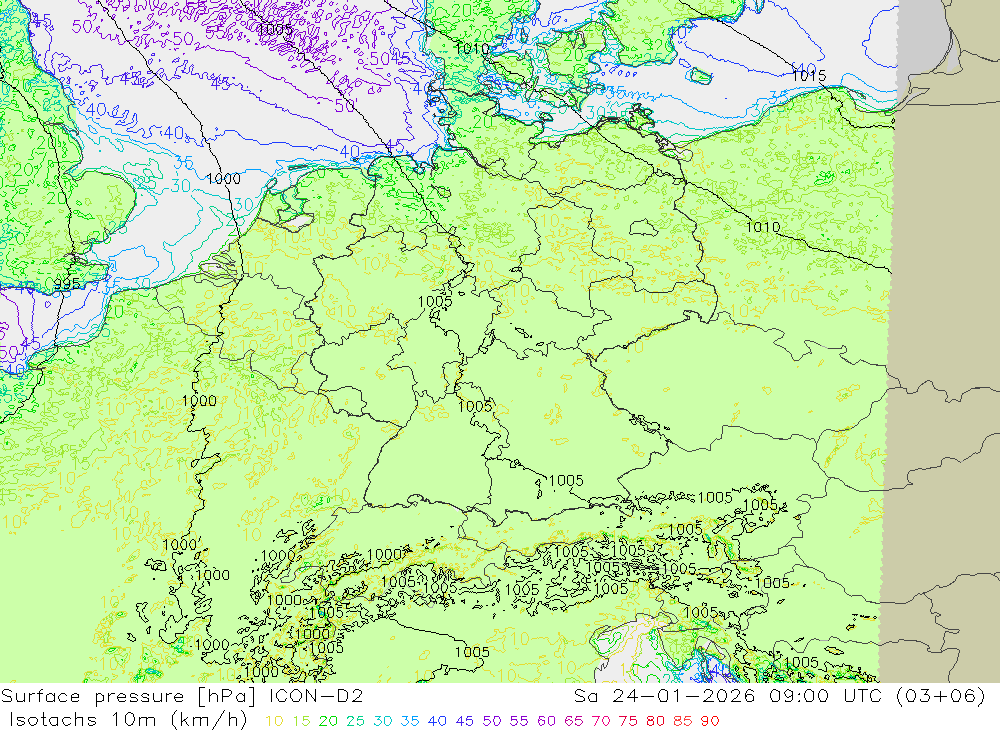Viewport: 1000px width, 733px height.
Task: Select the '25' value in the isotach legend
Action: coord(355,722)
